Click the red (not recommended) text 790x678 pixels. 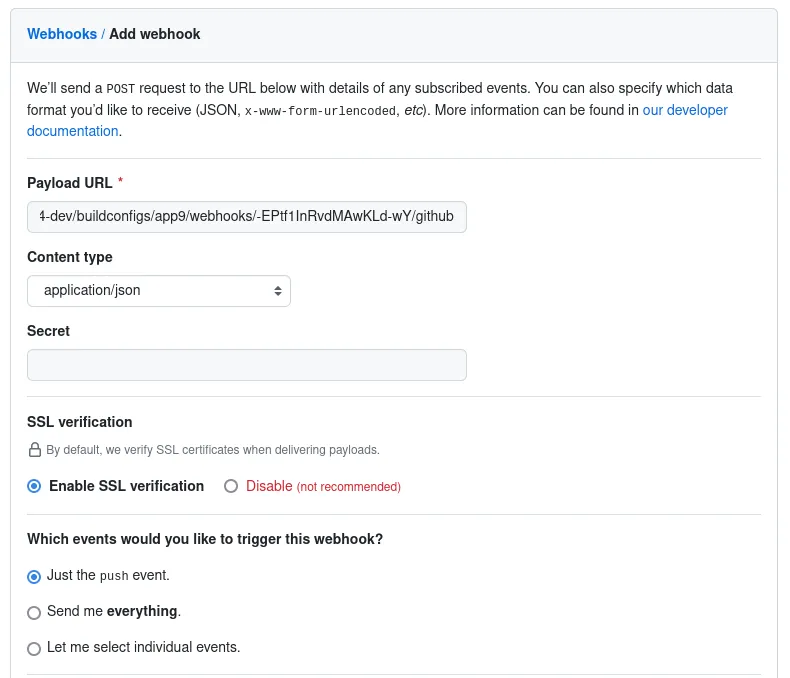coord(349,487)
